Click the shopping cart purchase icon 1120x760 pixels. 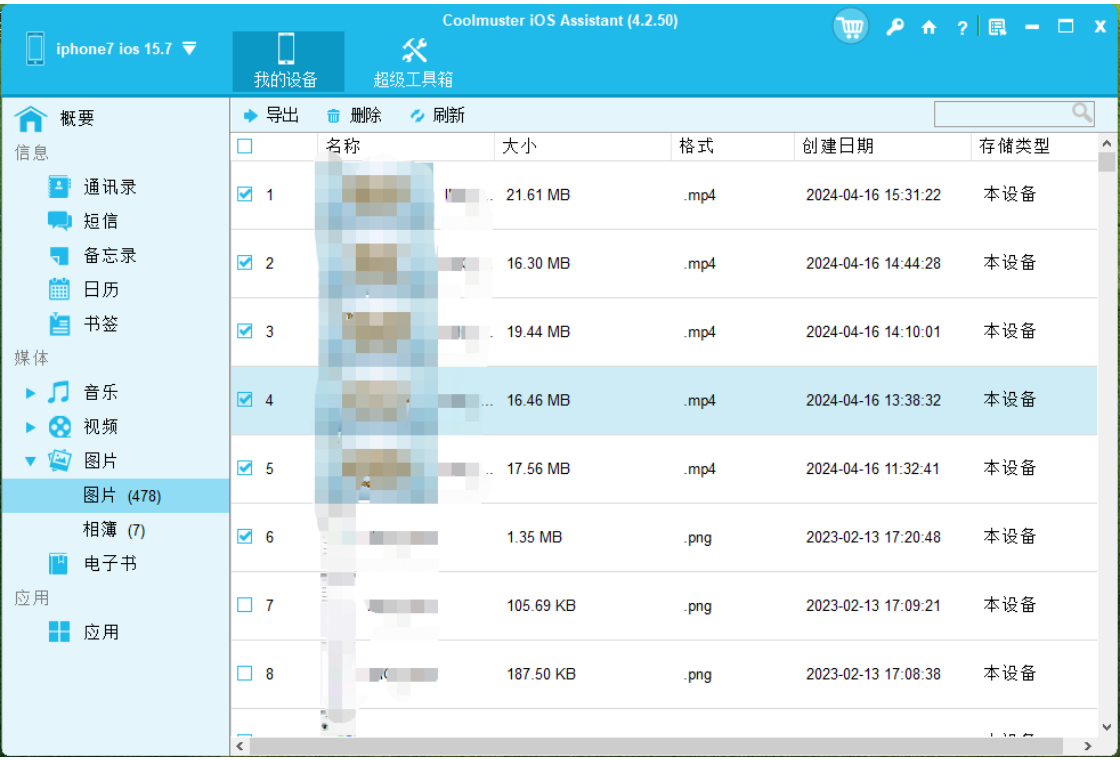click(x=850, y=26)
